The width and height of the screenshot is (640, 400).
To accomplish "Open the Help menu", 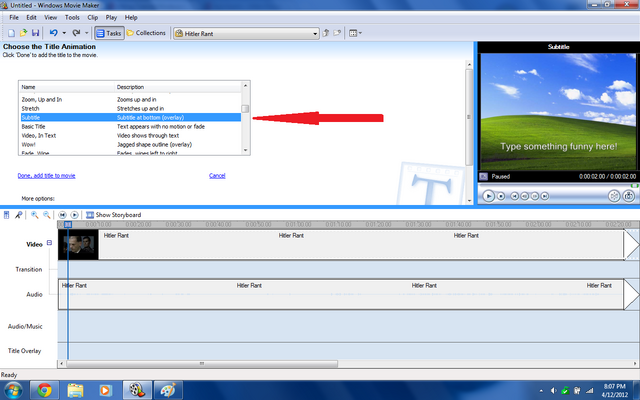I will (131, 18).
